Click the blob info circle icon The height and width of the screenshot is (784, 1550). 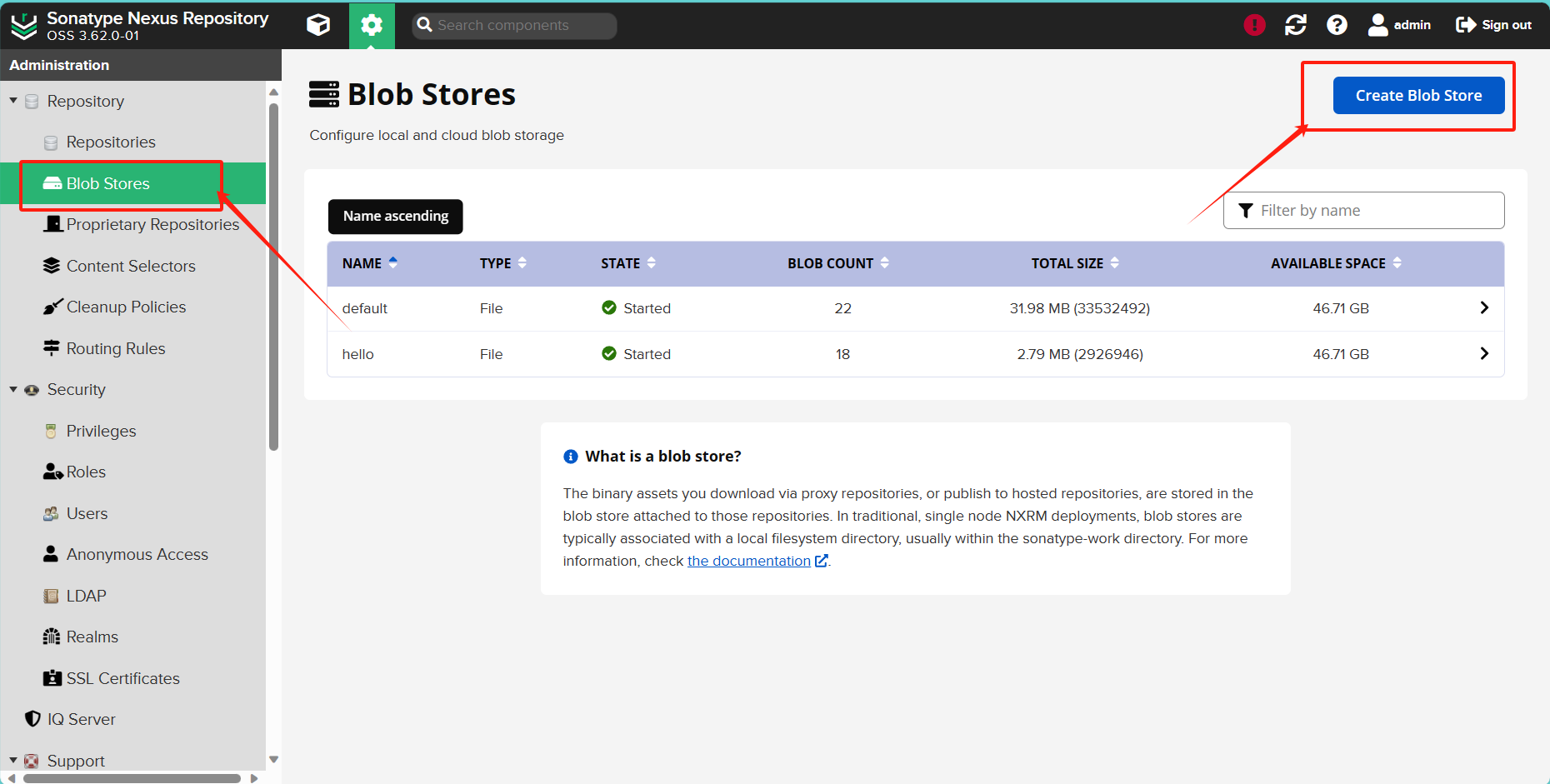[571, 457]
